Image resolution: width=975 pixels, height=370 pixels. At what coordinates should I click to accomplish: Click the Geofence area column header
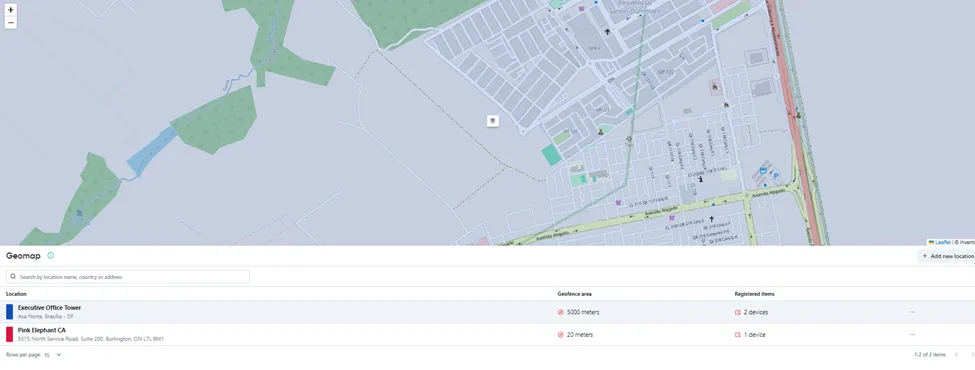tap(575, 294)
